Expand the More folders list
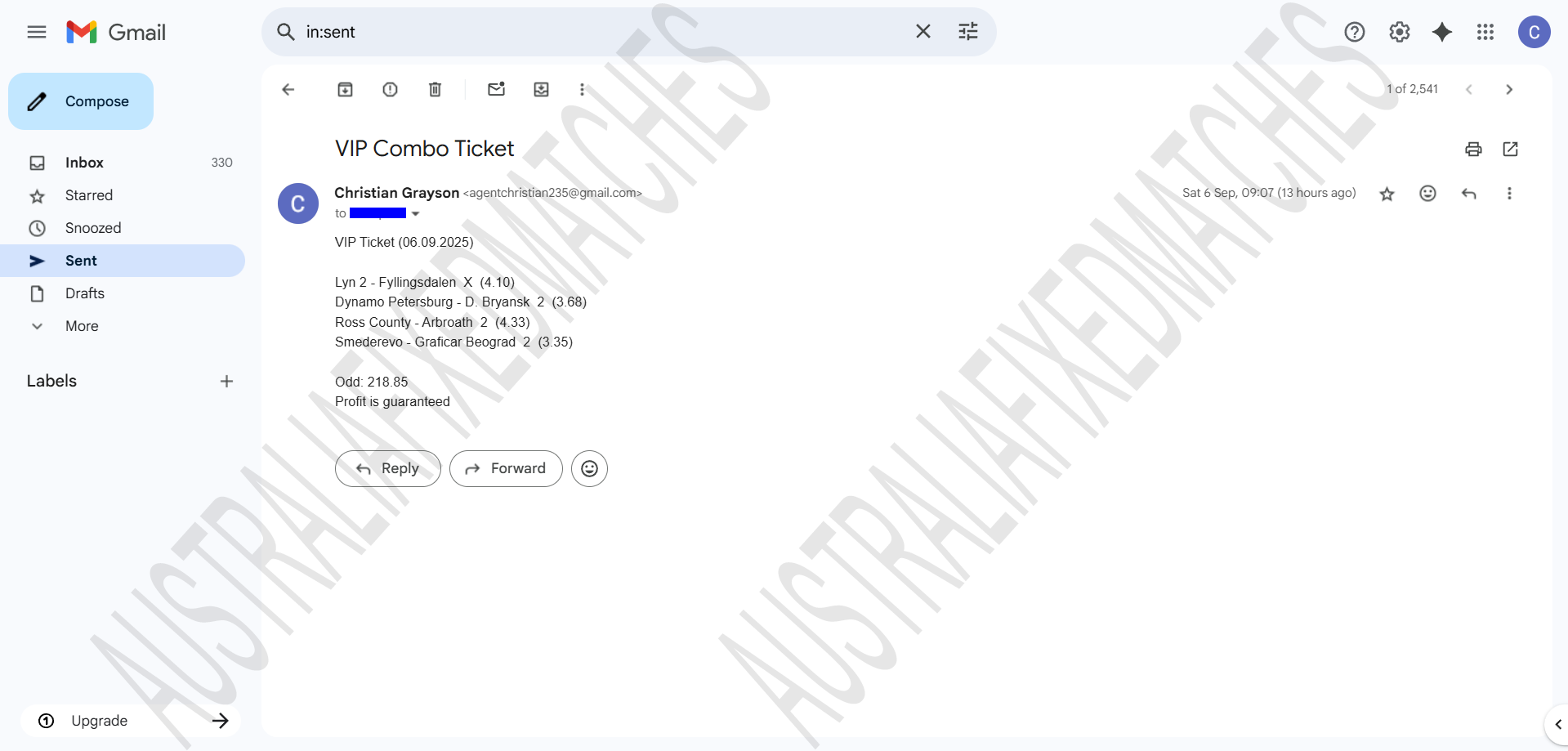Screen dimensions: 1568x751 123,326
